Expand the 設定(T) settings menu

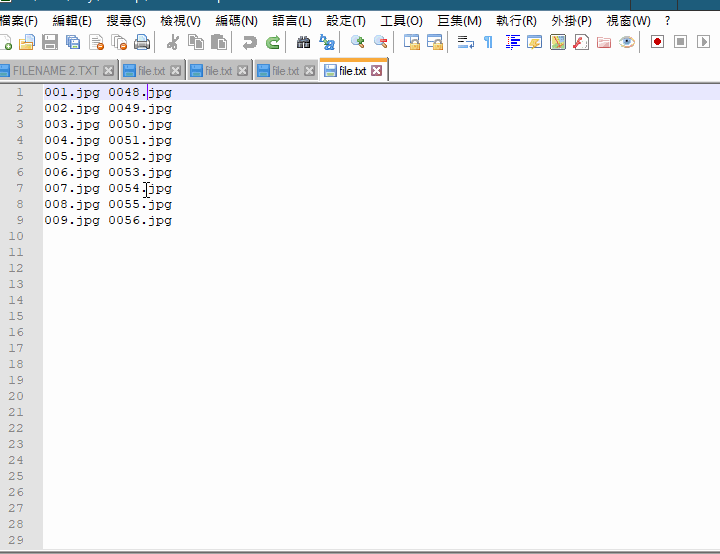coord(346,21)
